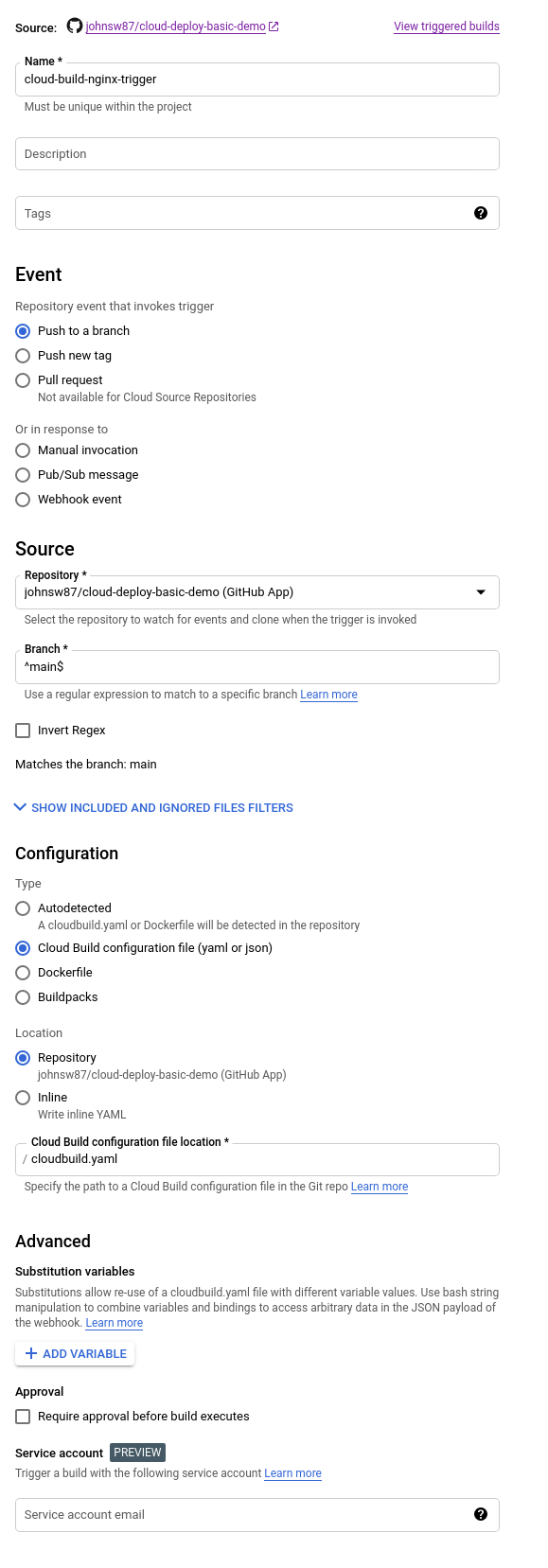
Task: Click the plus icon on ADD VARIABLE
Action: click(31, 1353)
